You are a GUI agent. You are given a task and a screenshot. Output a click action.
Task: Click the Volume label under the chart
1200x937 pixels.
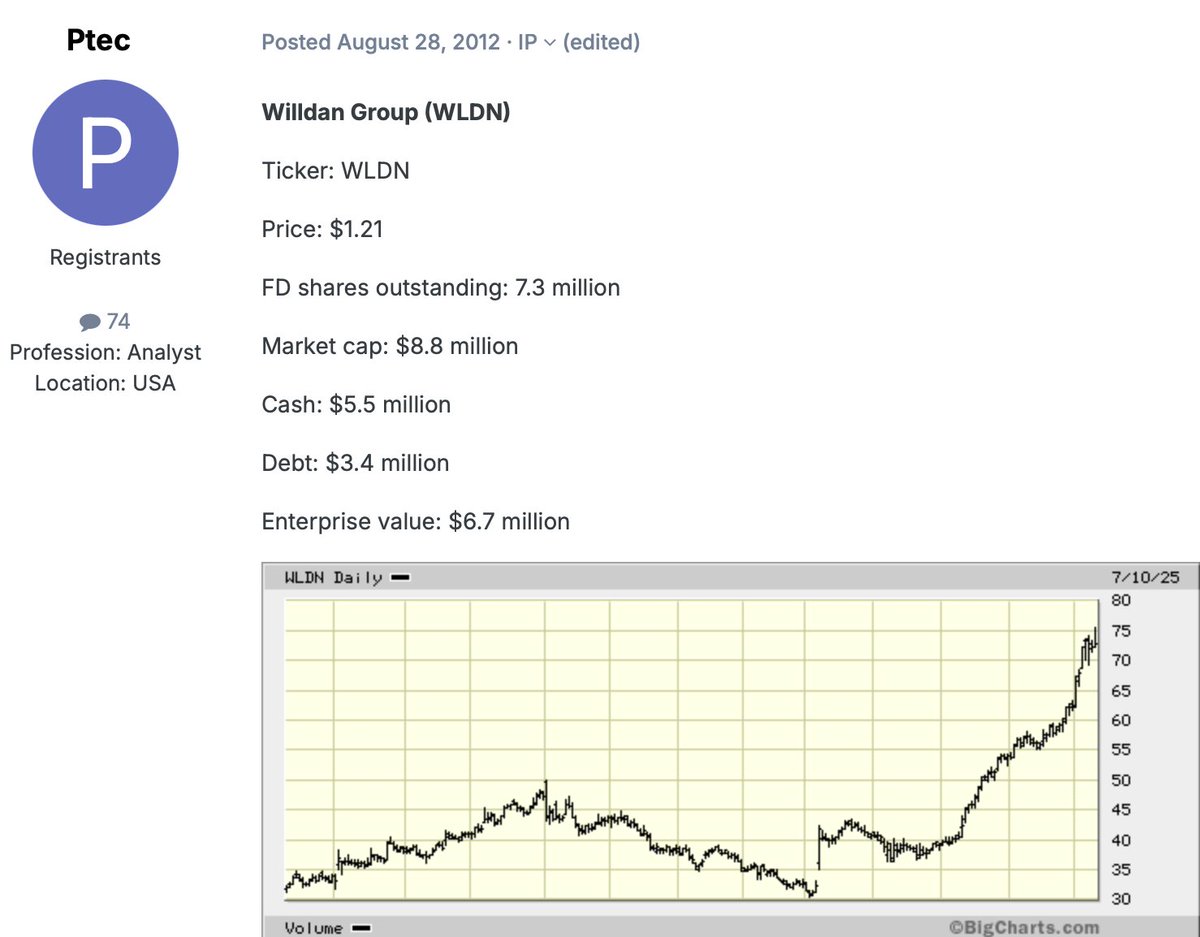click(x=314, y=928)
